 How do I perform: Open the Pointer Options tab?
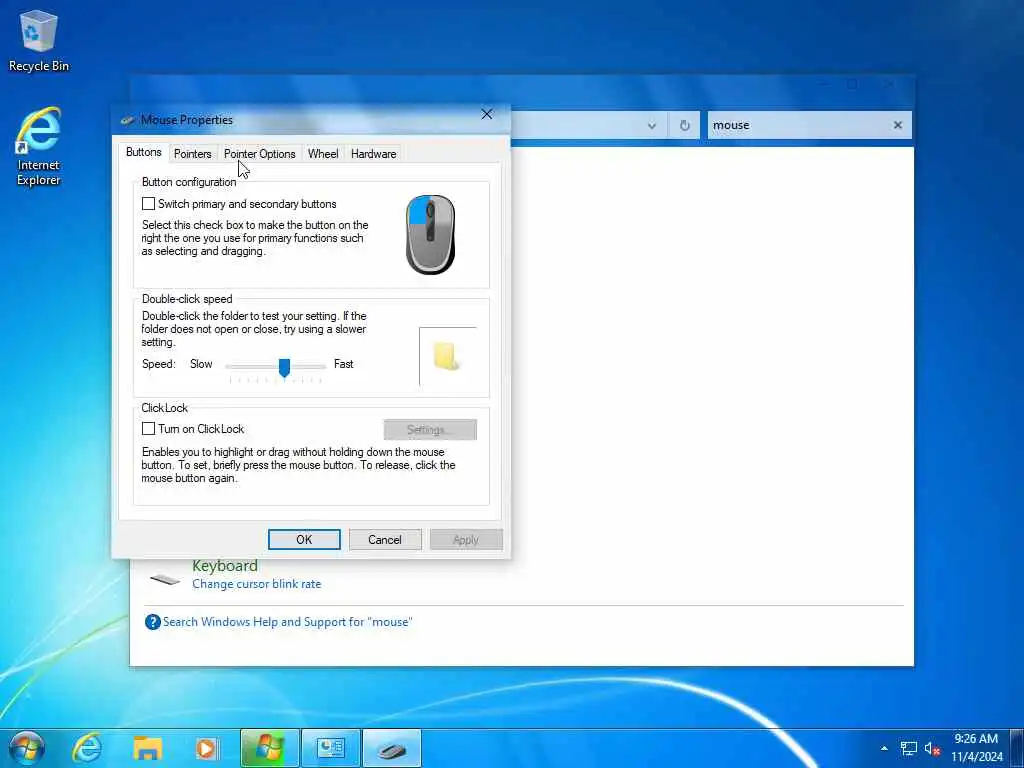click(259, 153)
